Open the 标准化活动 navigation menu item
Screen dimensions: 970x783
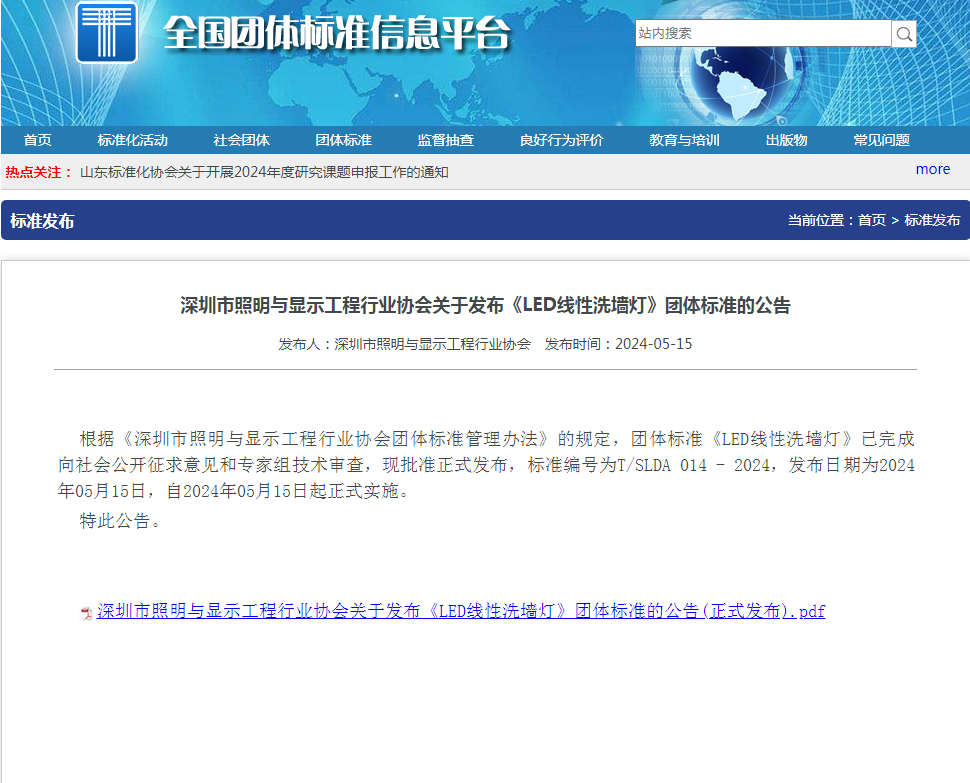click(x=132, y=140)
